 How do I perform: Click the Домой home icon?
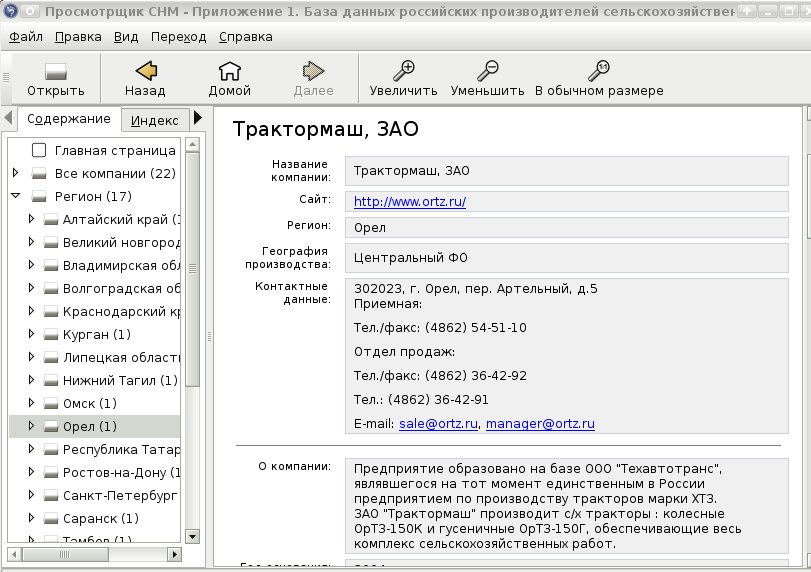pos(230,71)
